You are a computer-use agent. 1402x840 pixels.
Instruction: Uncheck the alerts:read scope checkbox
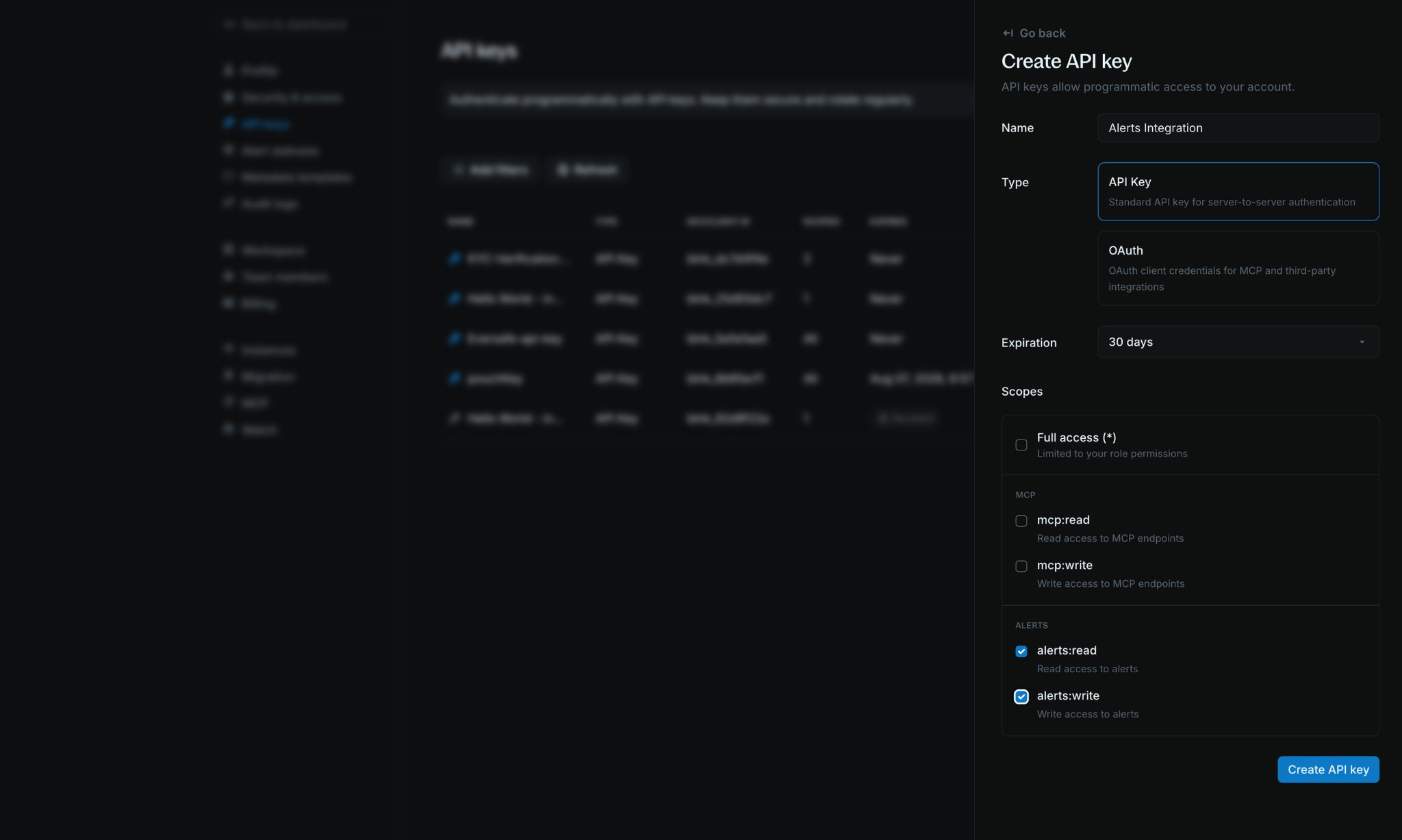pos(1021,651)
